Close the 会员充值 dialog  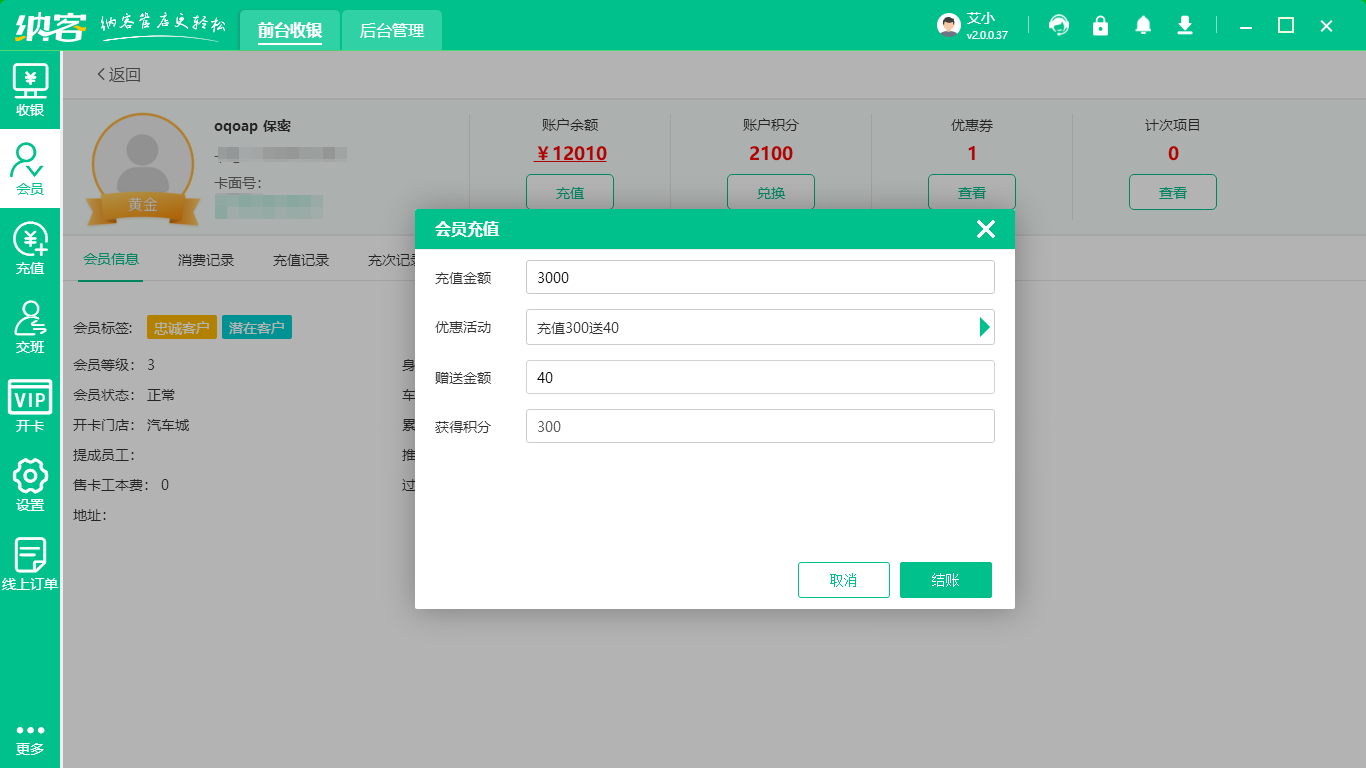tap(985, 229)
